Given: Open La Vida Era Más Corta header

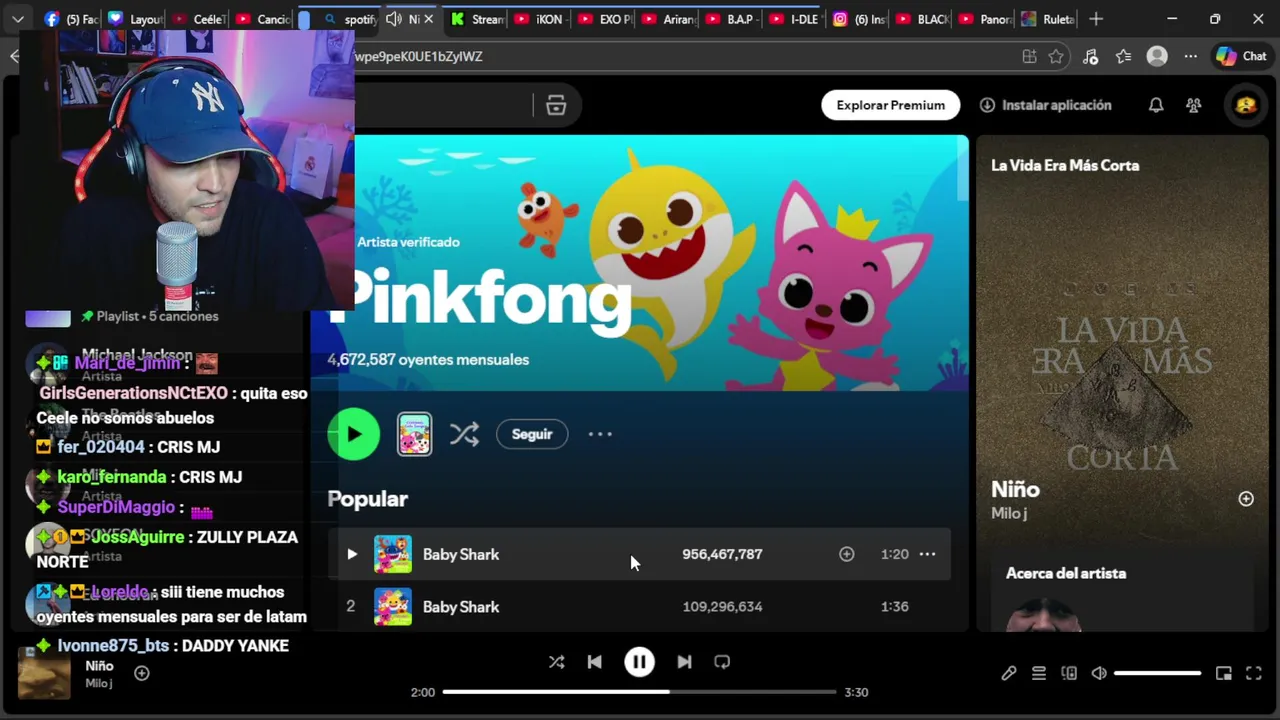Looking at the screenshot, I should (1065, 165).
